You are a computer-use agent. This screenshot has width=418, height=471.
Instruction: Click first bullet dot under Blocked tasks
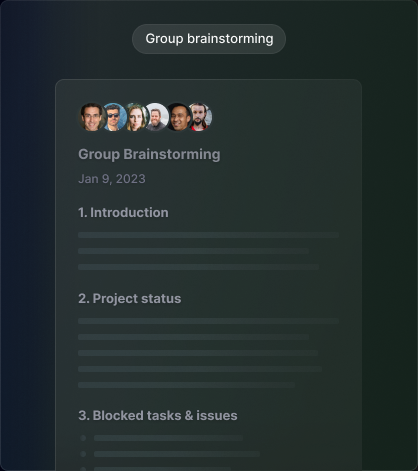tap(83, 438)
